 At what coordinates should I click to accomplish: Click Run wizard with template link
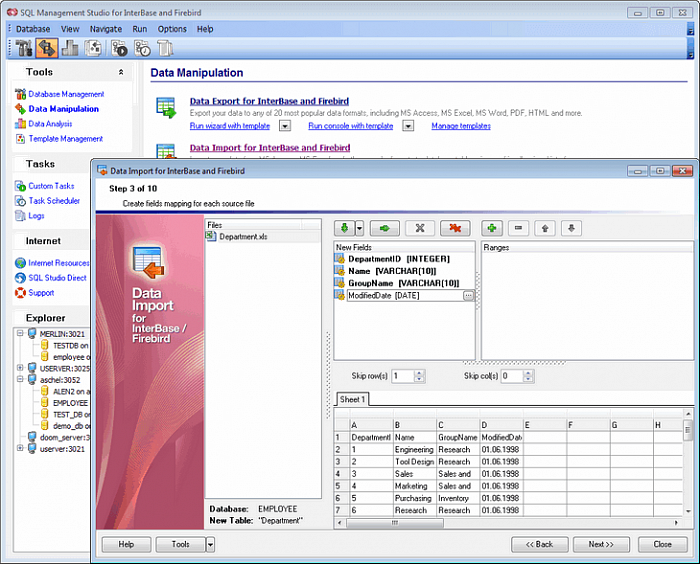pyautogui.click(x=230, y=126)
